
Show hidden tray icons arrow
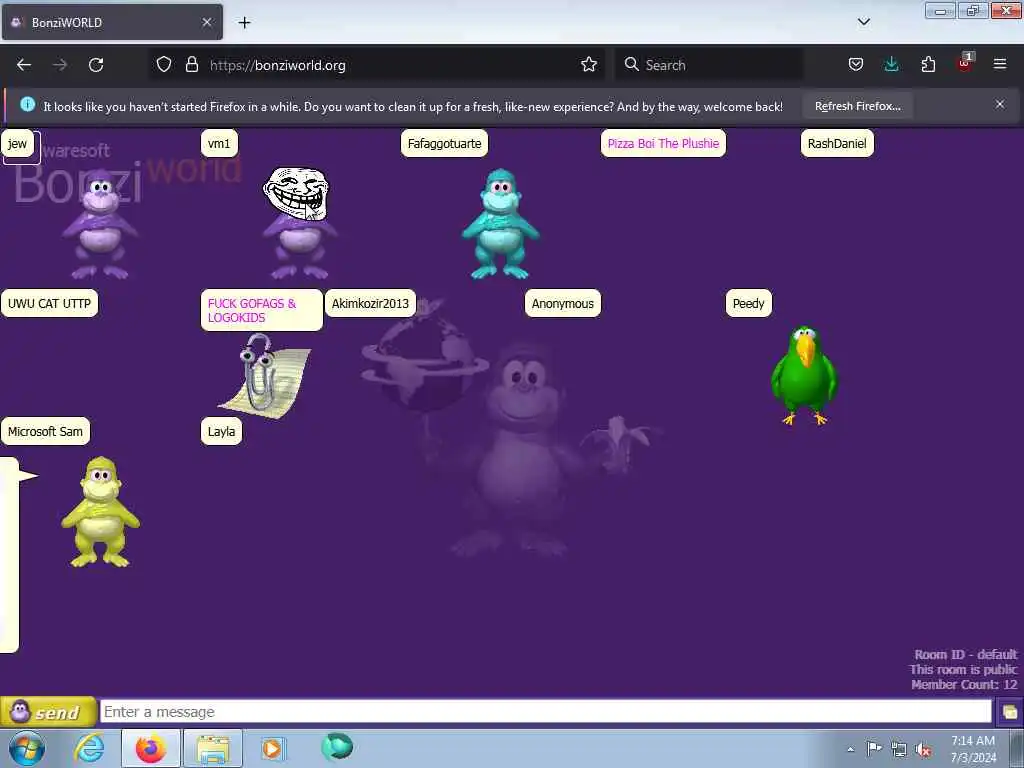pyautogui.click(x=850, y=749)
